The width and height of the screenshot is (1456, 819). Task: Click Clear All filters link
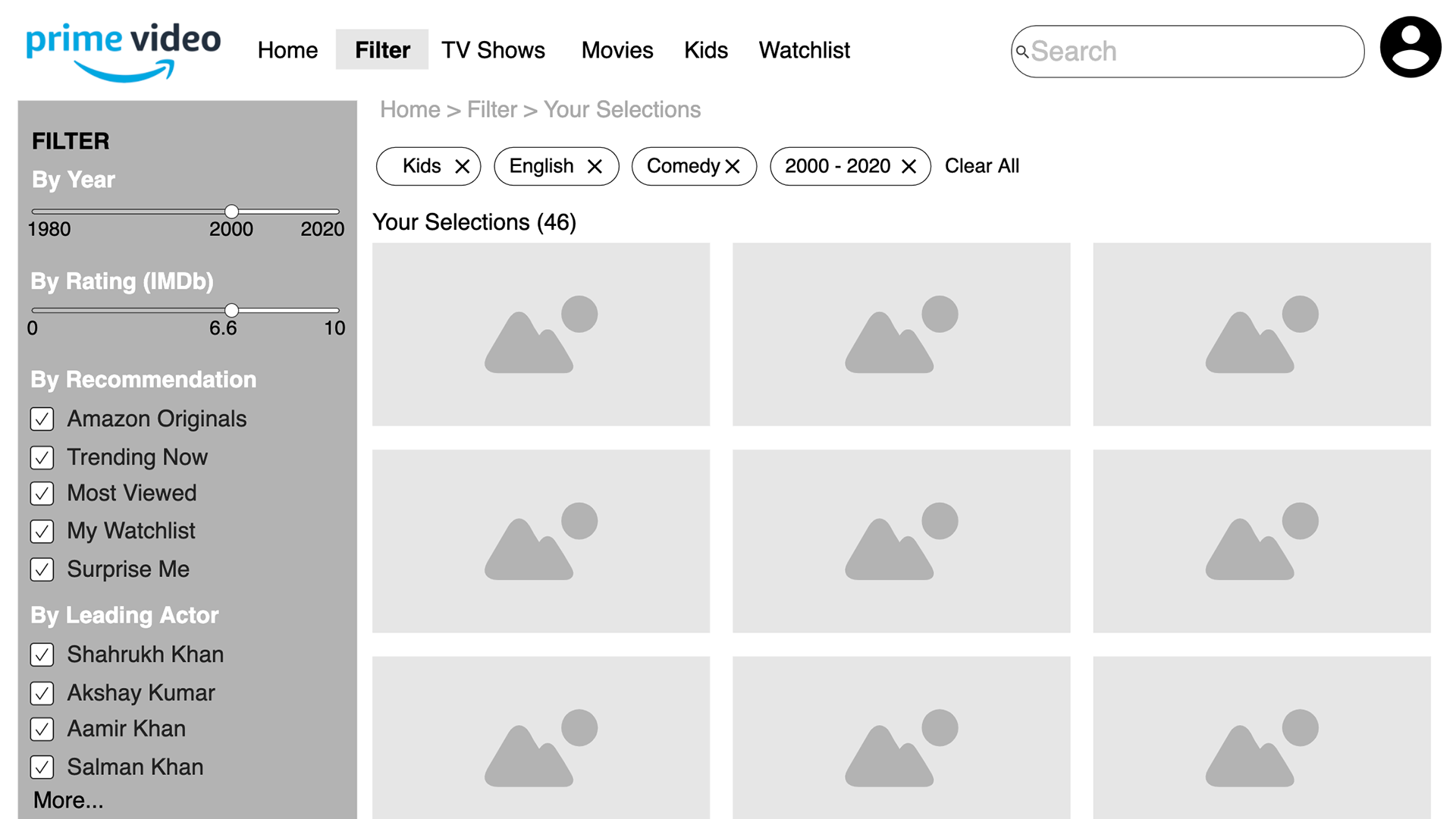[x=982, y=166]
